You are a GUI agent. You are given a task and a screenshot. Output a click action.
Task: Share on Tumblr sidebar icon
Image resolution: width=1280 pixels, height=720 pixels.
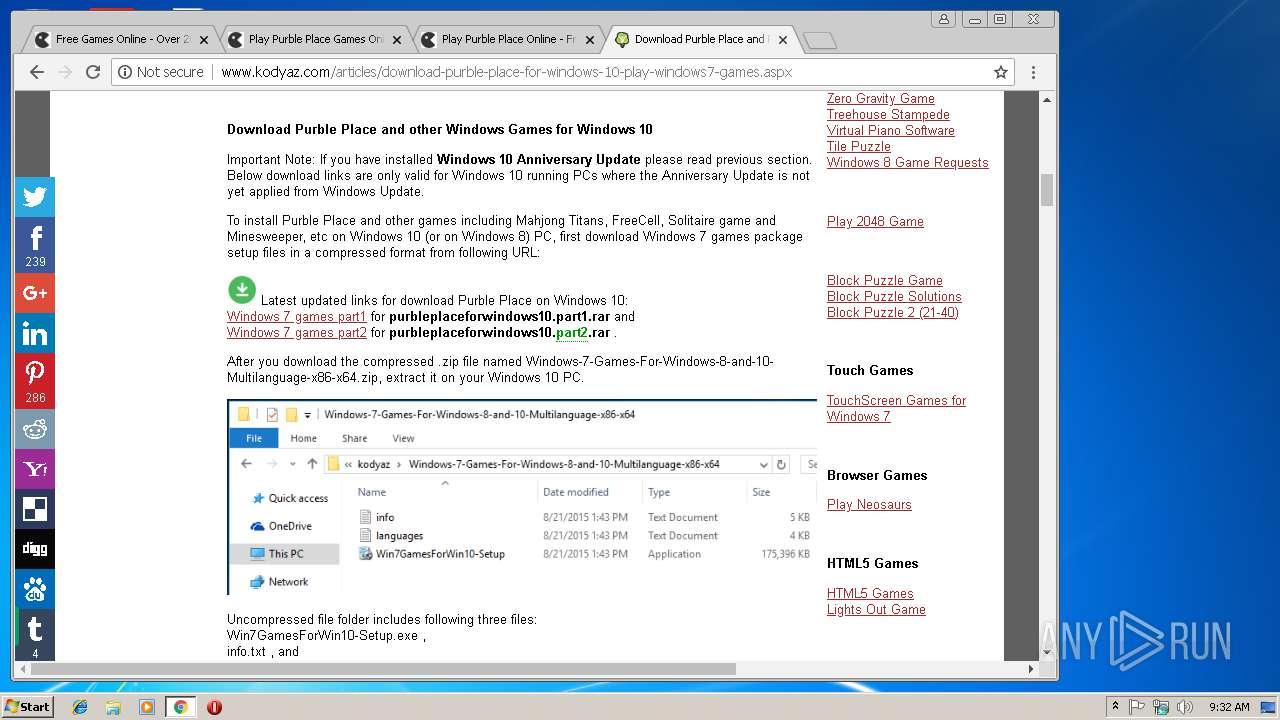click(35, 635)
